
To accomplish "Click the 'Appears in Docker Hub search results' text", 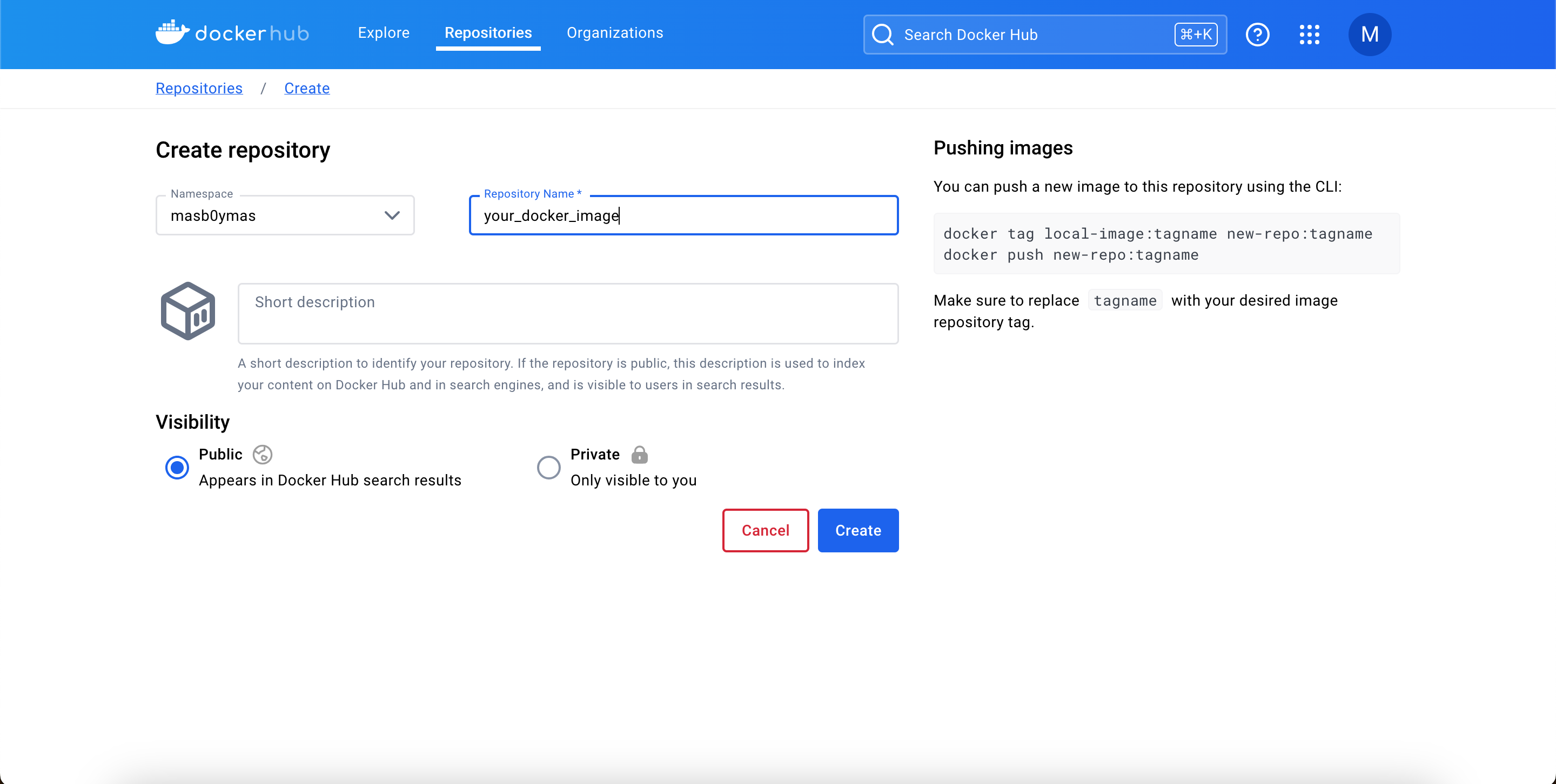I will (x=330, y=481).
